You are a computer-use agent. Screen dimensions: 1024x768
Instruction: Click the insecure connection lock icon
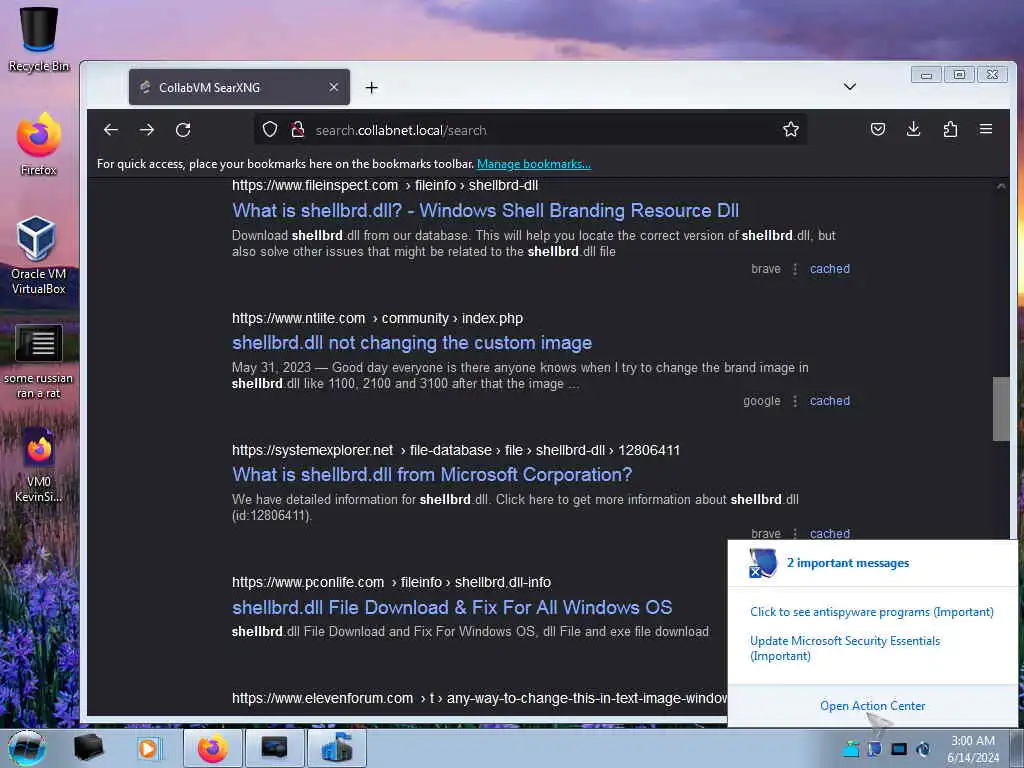tap(298, 129)
